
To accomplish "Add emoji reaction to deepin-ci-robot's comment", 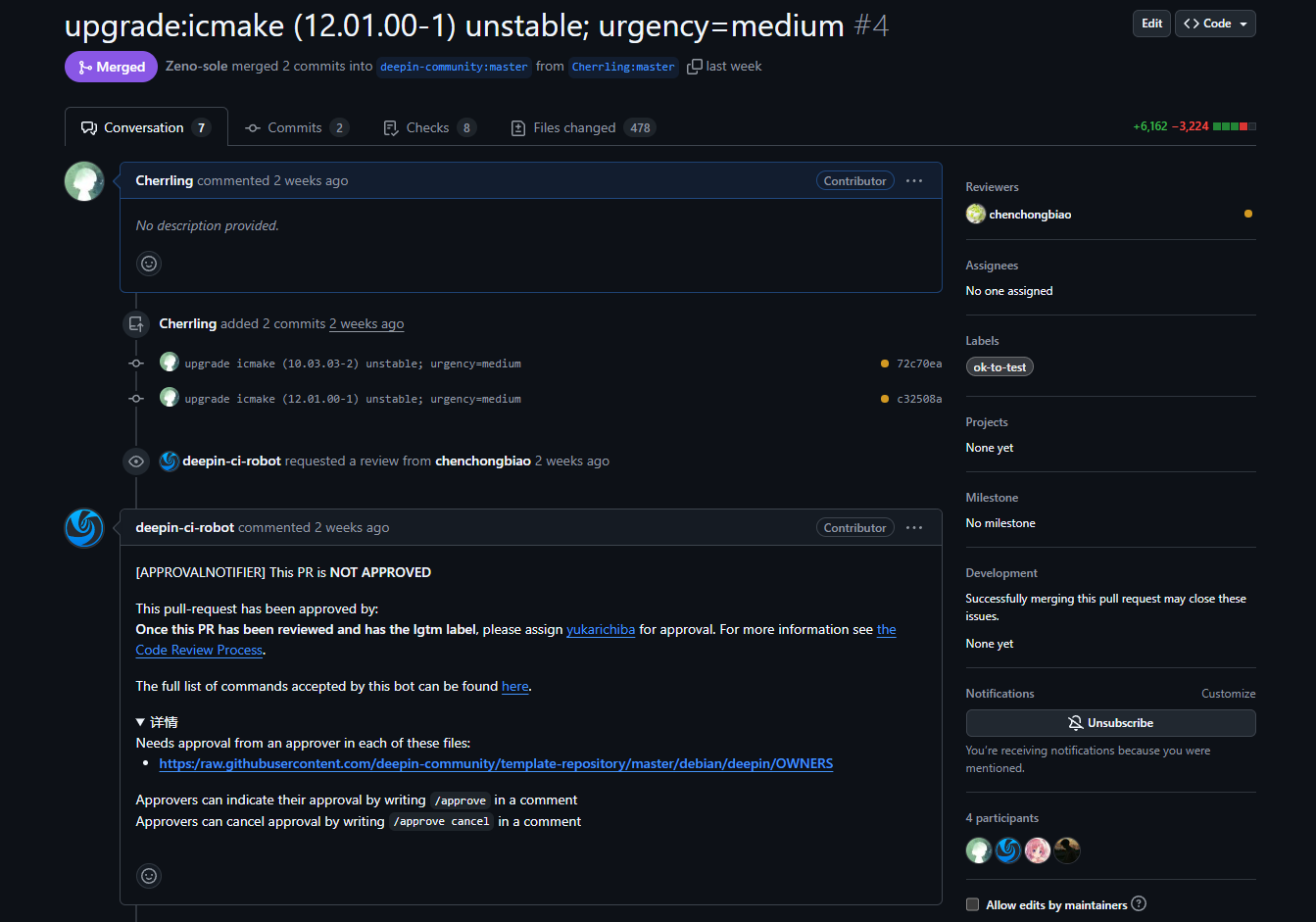I will click(149, 876).
